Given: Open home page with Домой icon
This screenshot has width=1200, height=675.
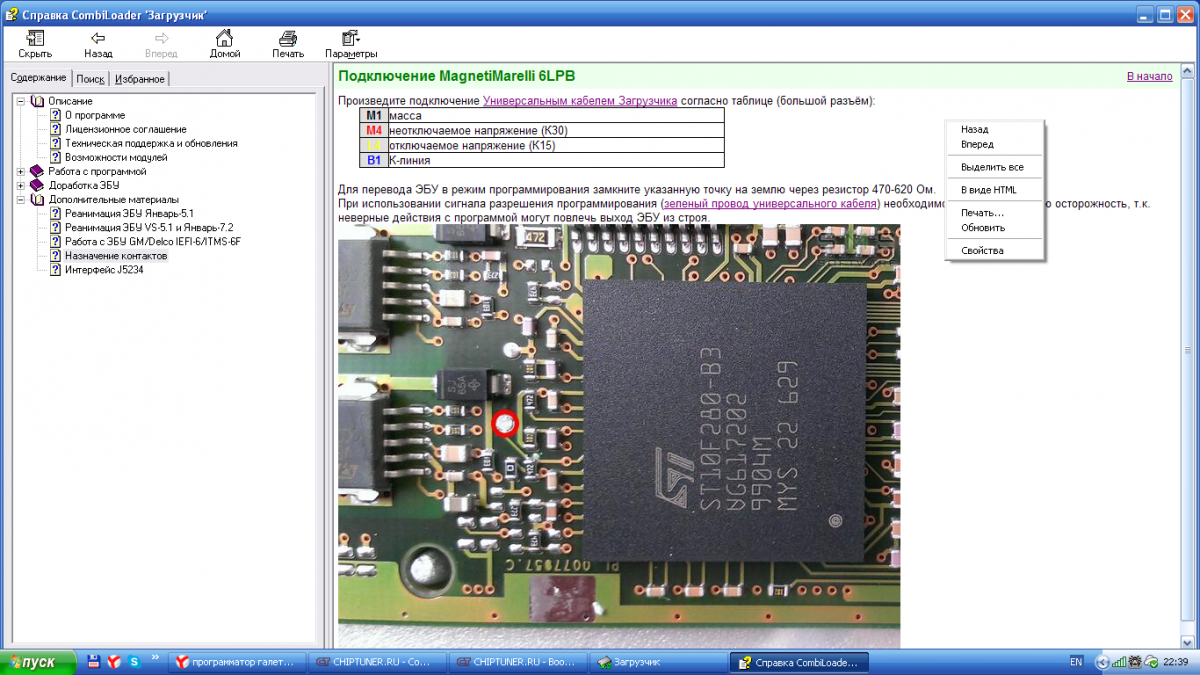Looking at the screenshot, I should (225, 44).
